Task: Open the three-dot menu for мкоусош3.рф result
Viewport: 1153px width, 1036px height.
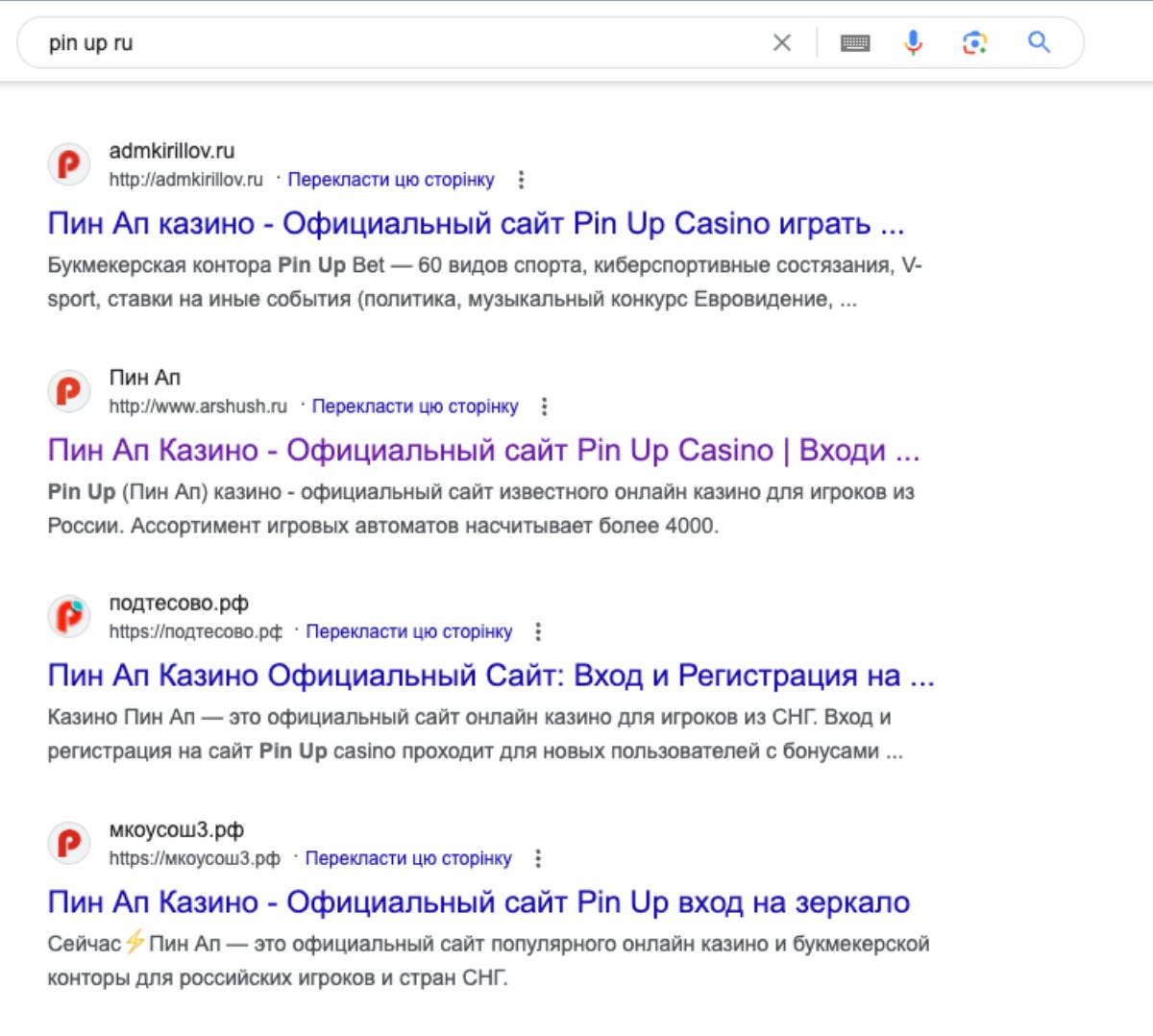Action: click(538, 858)
